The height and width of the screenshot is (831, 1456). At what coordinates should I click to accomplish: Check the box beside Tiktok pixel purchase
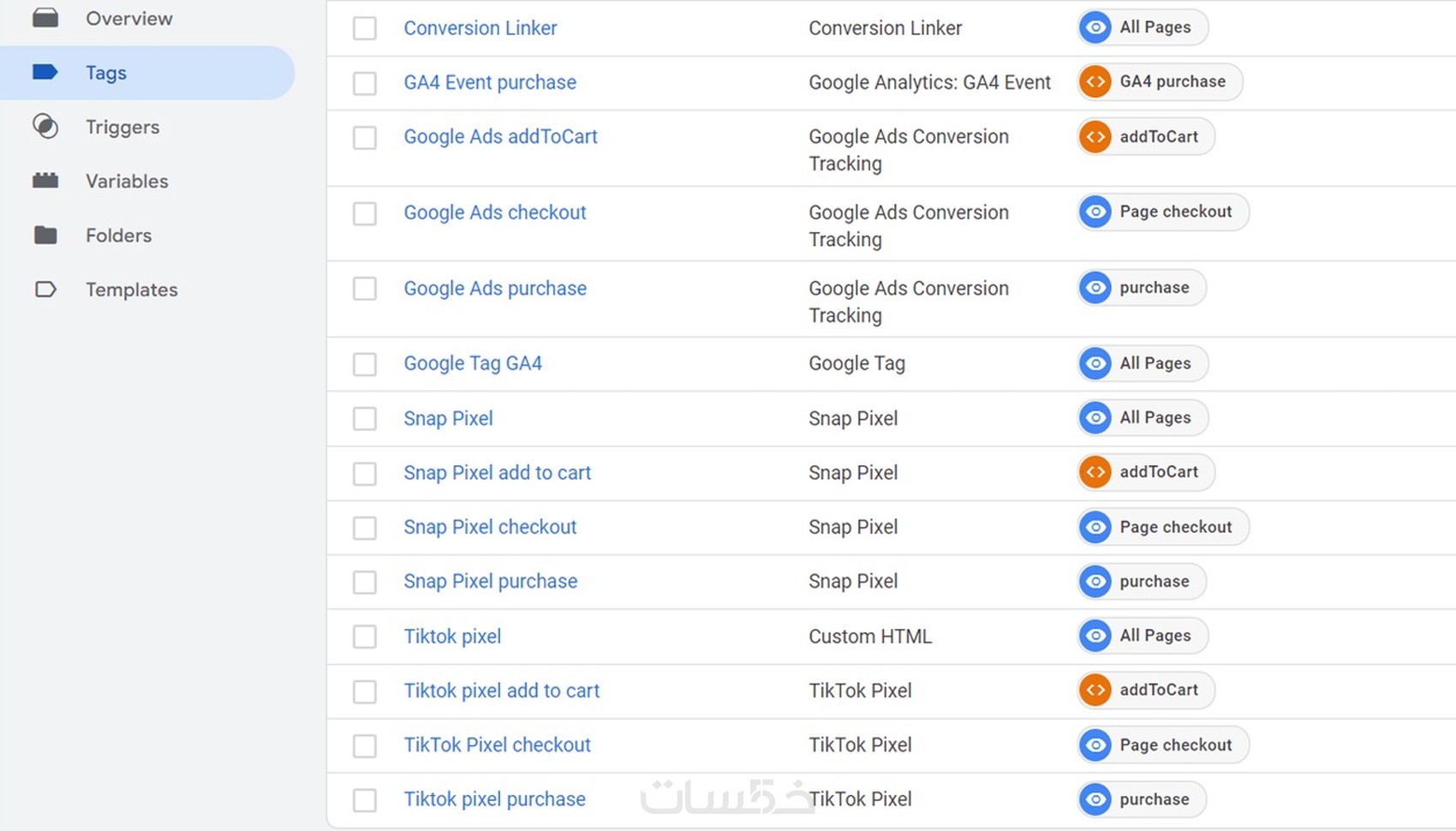point(365,800)
